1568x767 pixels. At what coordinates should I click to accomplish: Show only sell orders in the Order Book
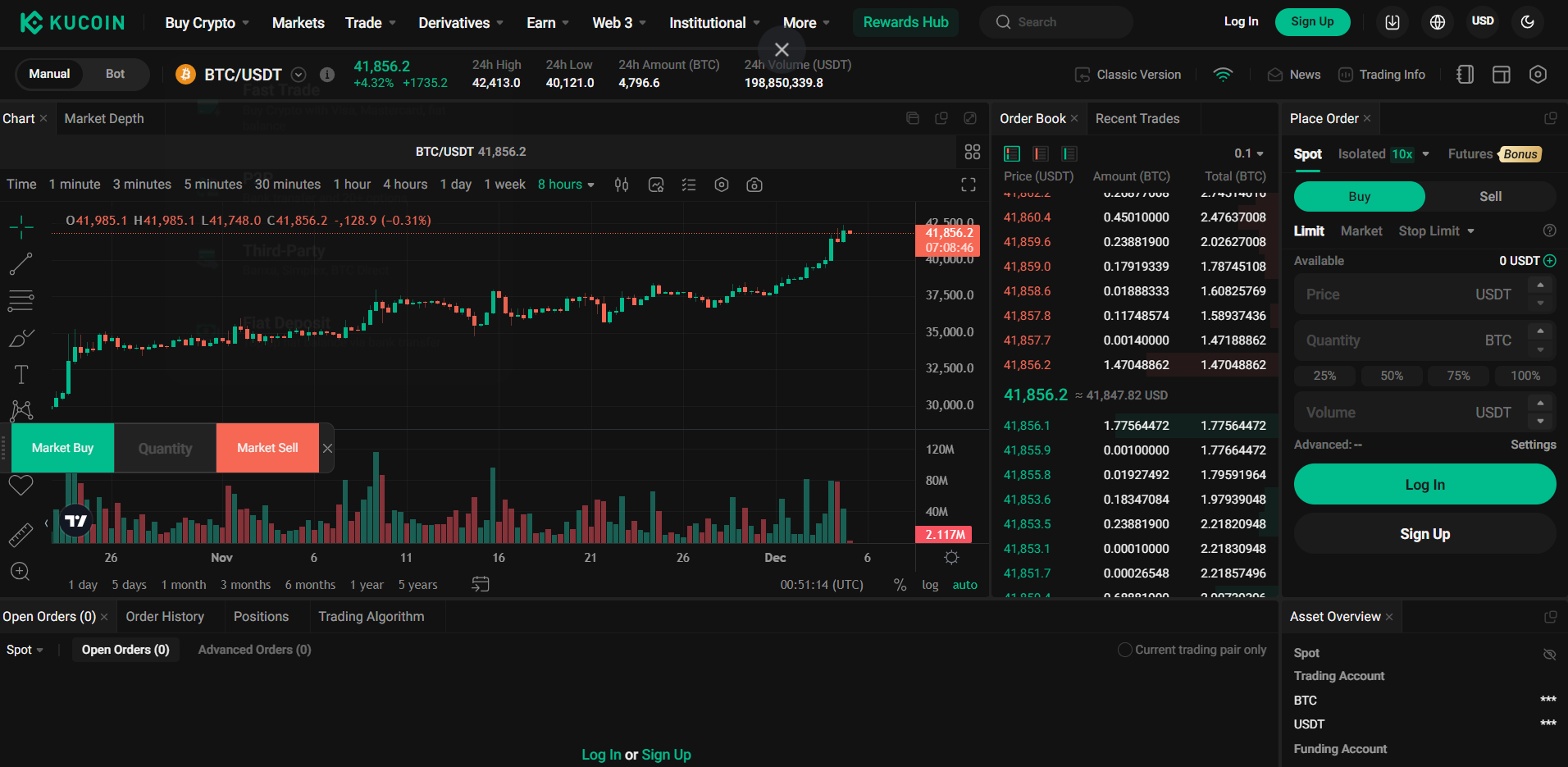[x=1040, y=153]
